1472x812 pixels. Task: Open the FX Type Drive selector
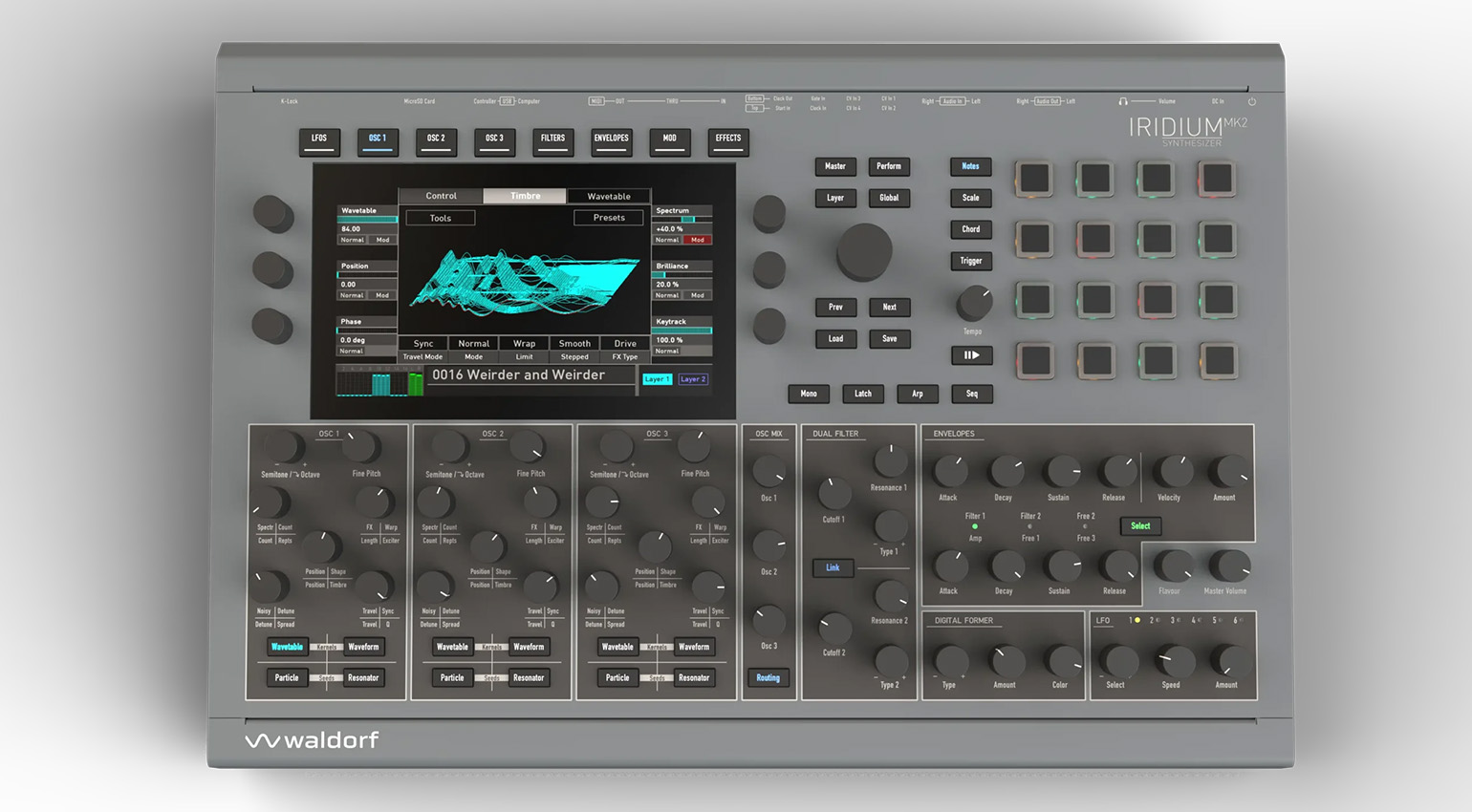coord(625,344)
